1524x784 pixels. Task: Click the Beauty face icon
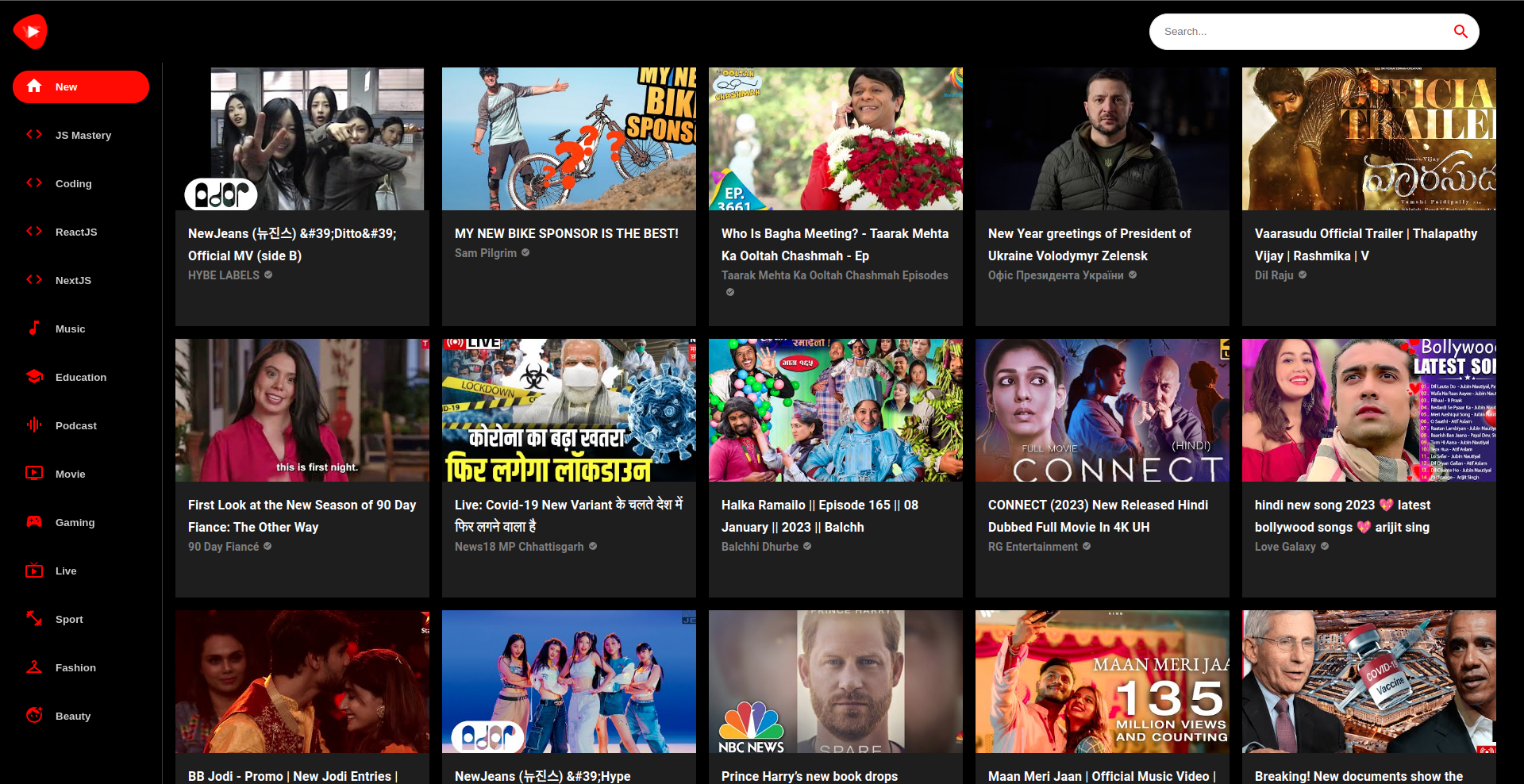[34, 716]
